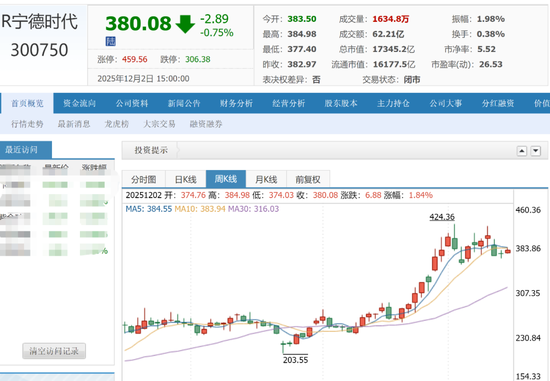The height and width of the screenshot is (381, 550).
Task: Open 新闻公告 navigation tab
Action: click(184, 103)
